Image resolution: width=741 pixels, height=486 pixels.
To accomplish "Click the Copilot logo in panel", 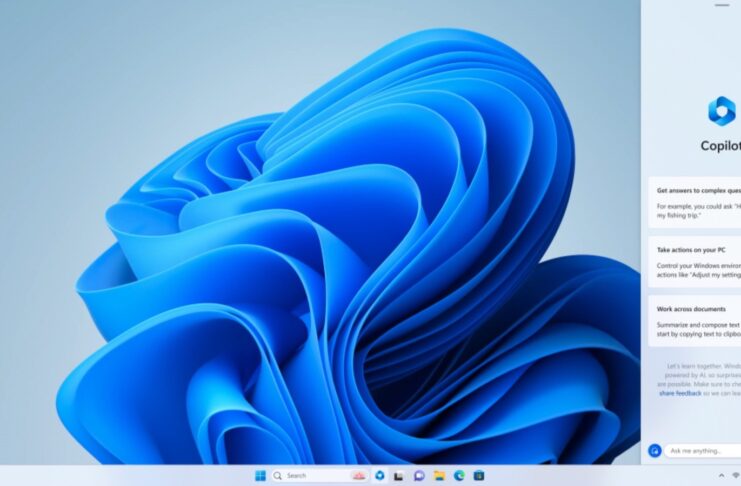I will coord(722,112).
